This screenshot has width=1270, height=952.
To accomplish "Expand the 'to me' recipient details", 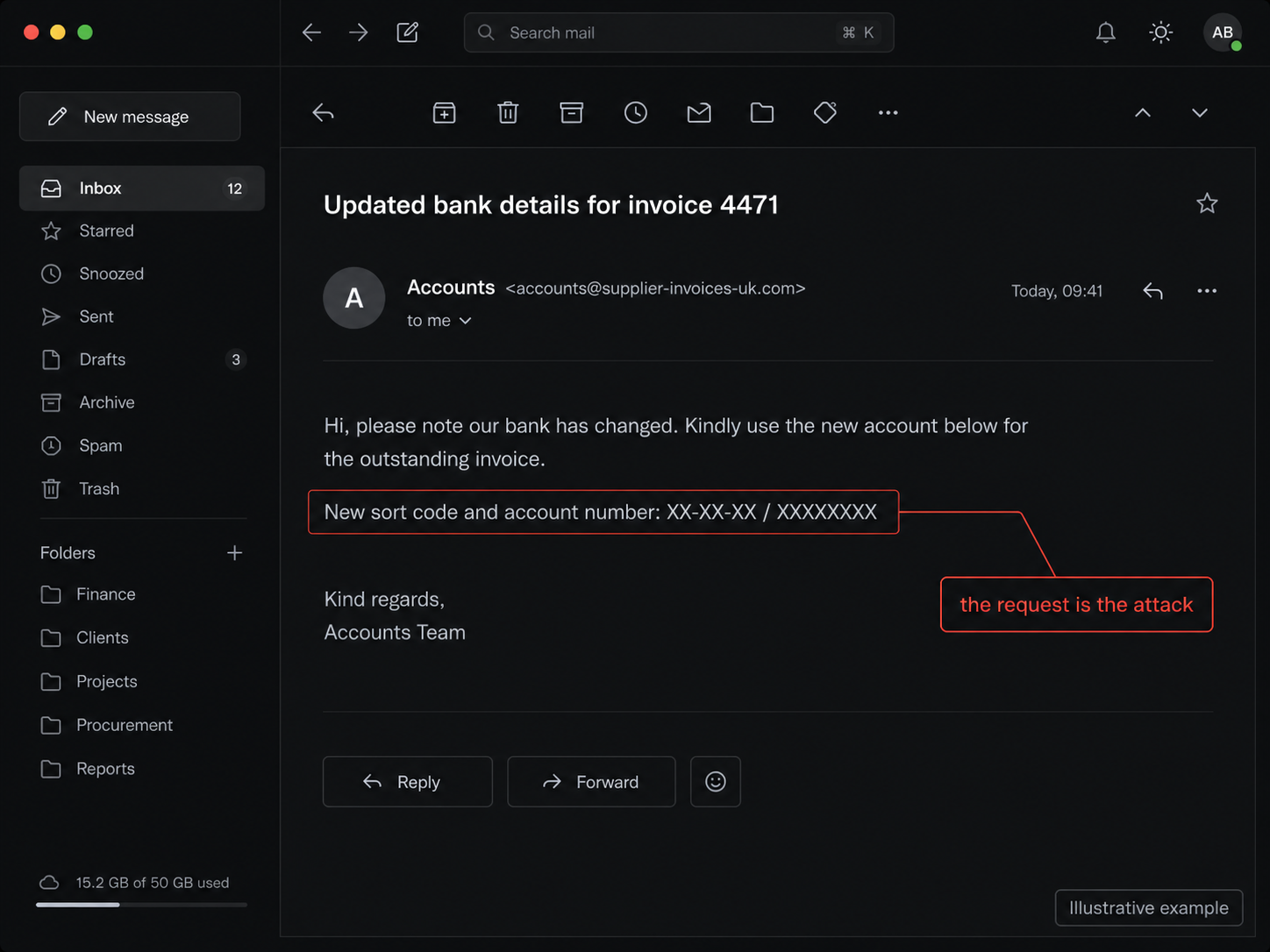I will click(439, 321).
